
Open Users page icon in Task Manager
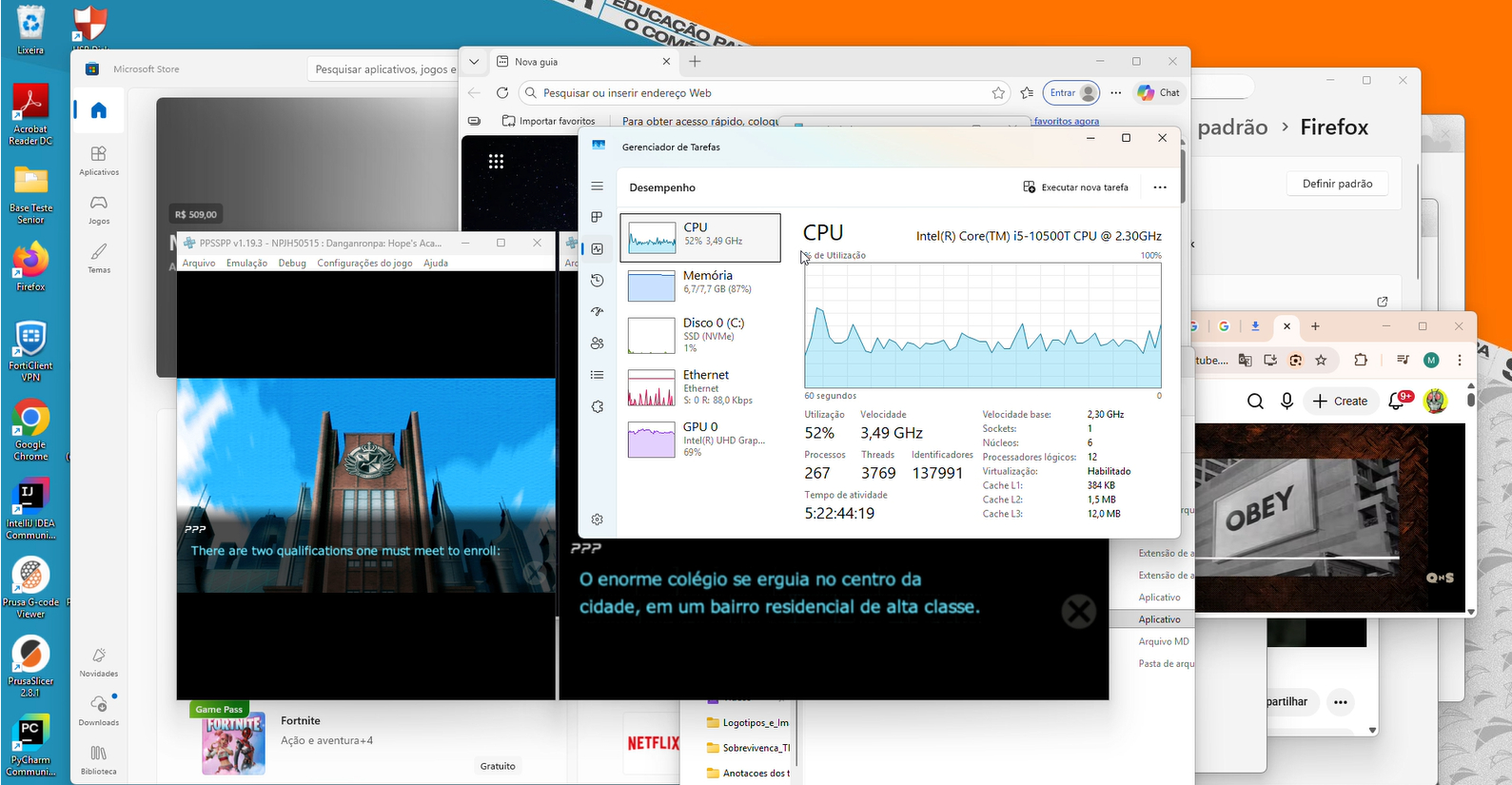[597, 343]
